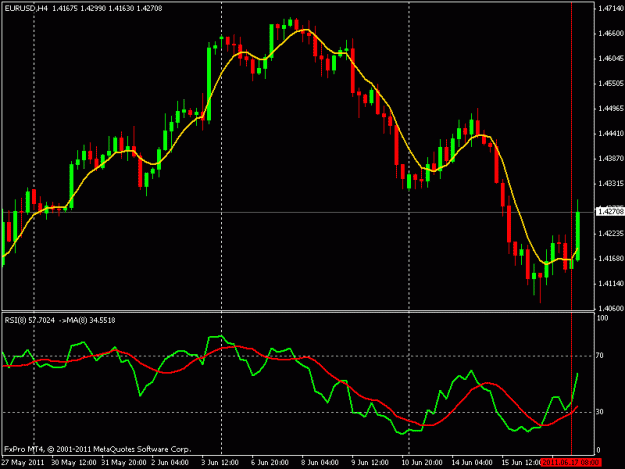Screen dimensions: 625x469
Task: Click the RSI(8) 57.7024 indicator label
Action: point(29,320)
